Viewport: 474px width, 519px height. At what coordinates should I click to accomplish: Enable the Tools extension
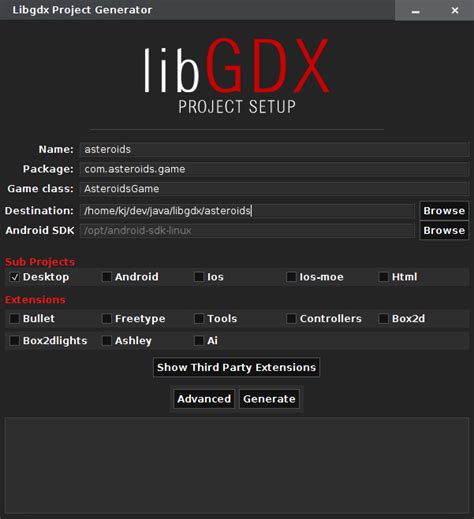[199, 318]
